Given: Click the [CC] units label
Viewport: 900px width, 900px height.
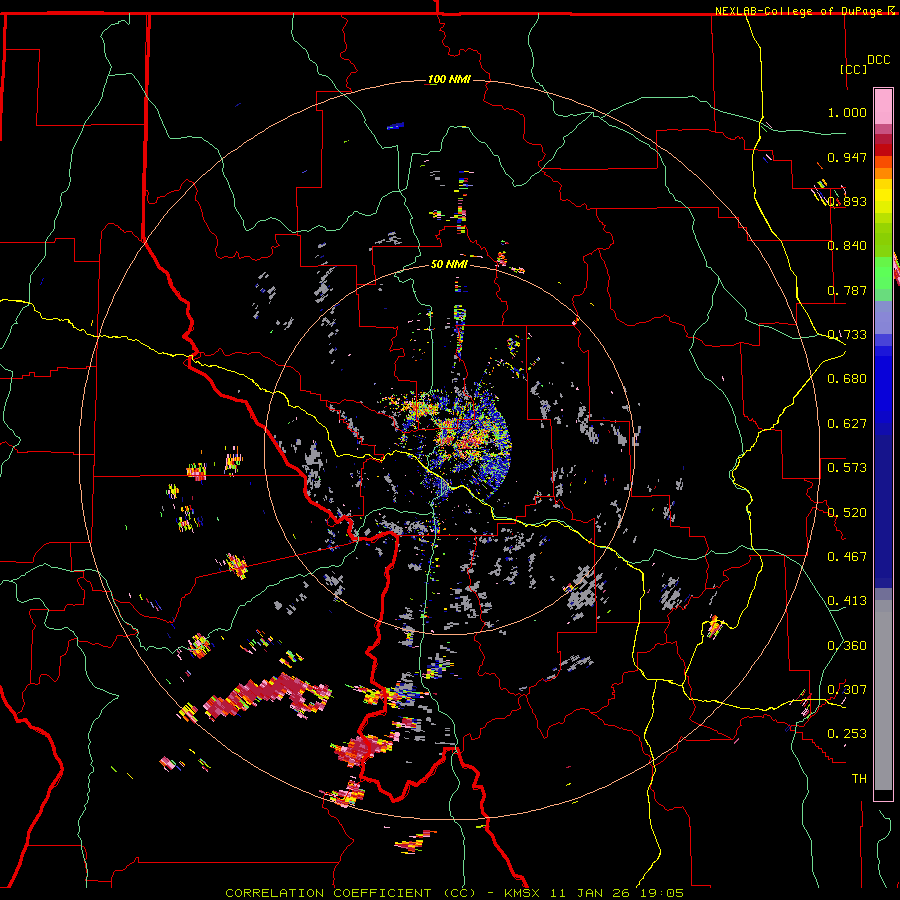Looking at the screenshot, I should [x=853, y=69].
